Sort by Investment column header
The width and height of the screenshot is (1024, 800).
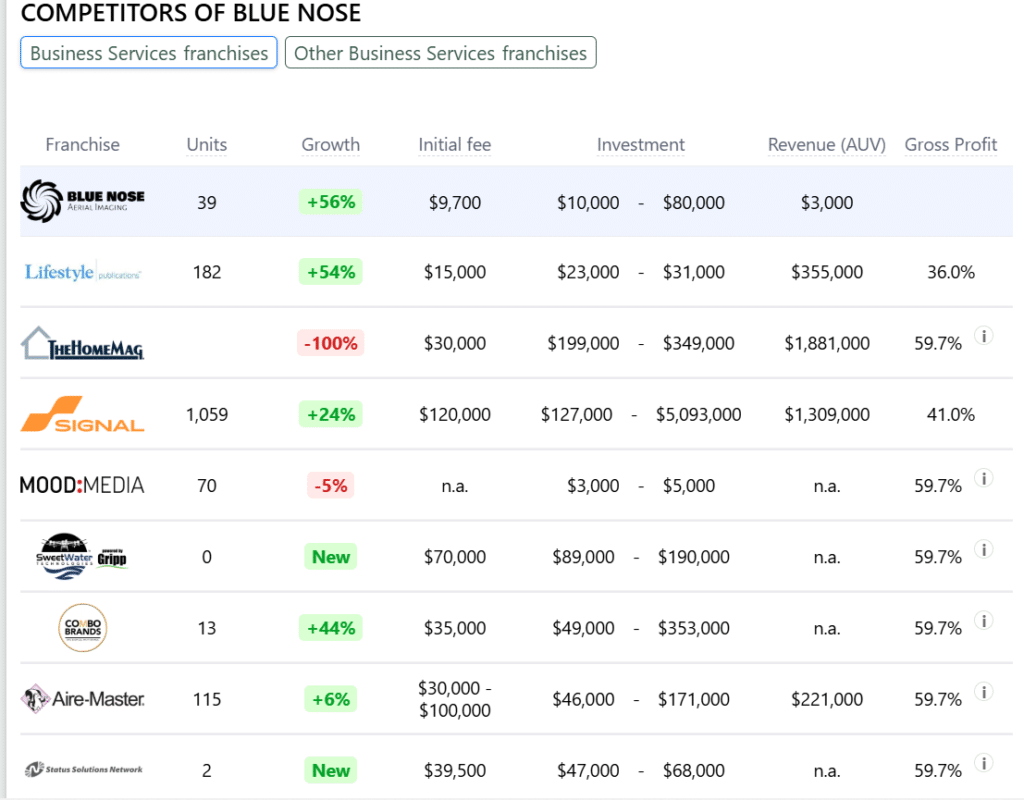point(641,144)
